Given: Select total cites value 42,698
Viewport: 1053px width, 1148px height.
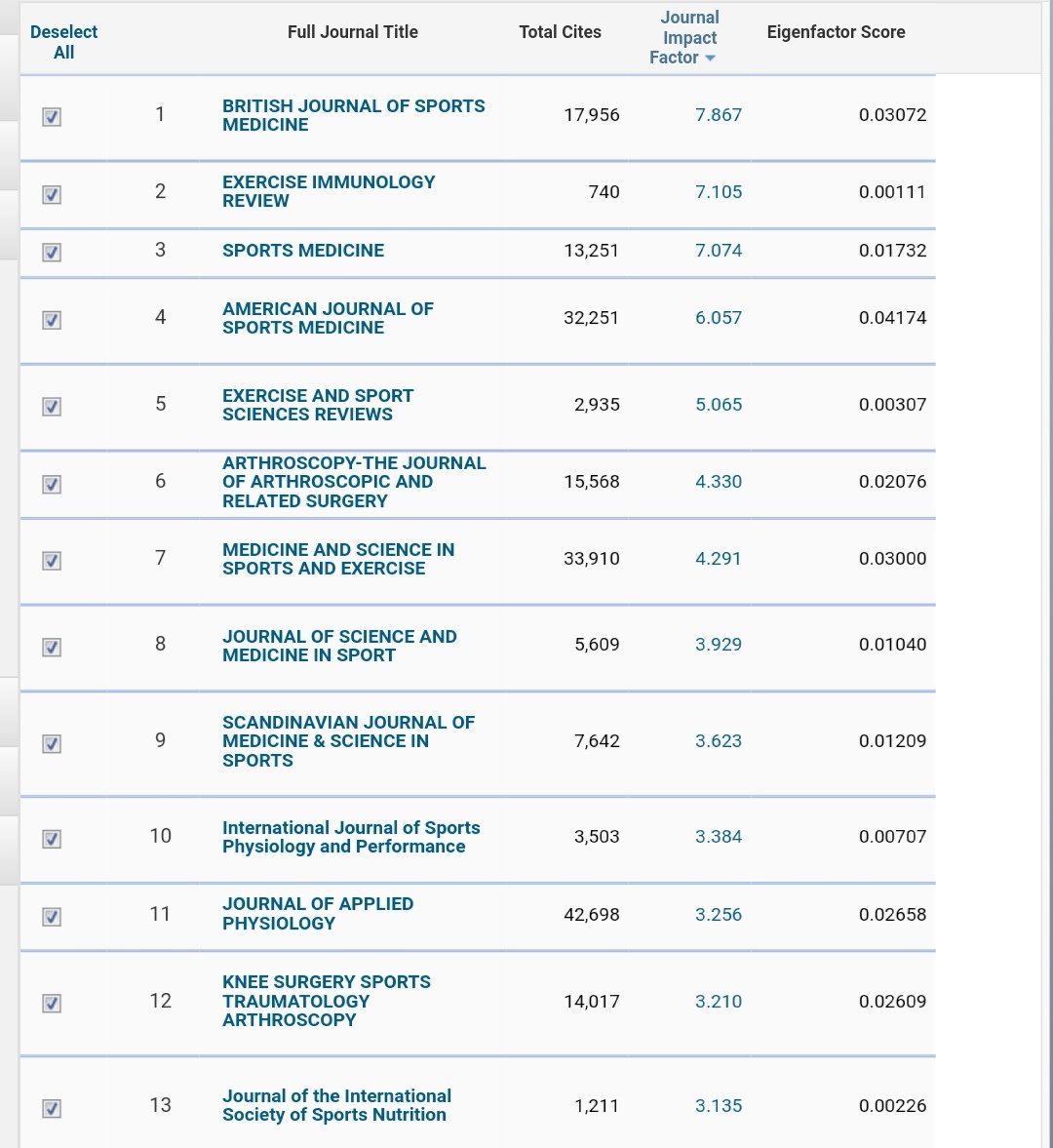Looking at the screenshot, I should click(591, 915).
